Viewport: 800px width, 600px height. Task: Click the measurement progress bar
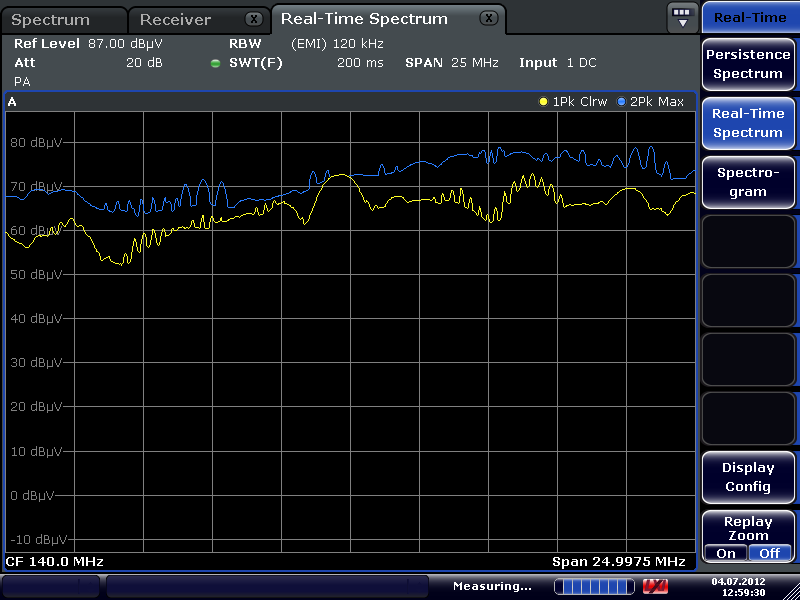point(593,586)
